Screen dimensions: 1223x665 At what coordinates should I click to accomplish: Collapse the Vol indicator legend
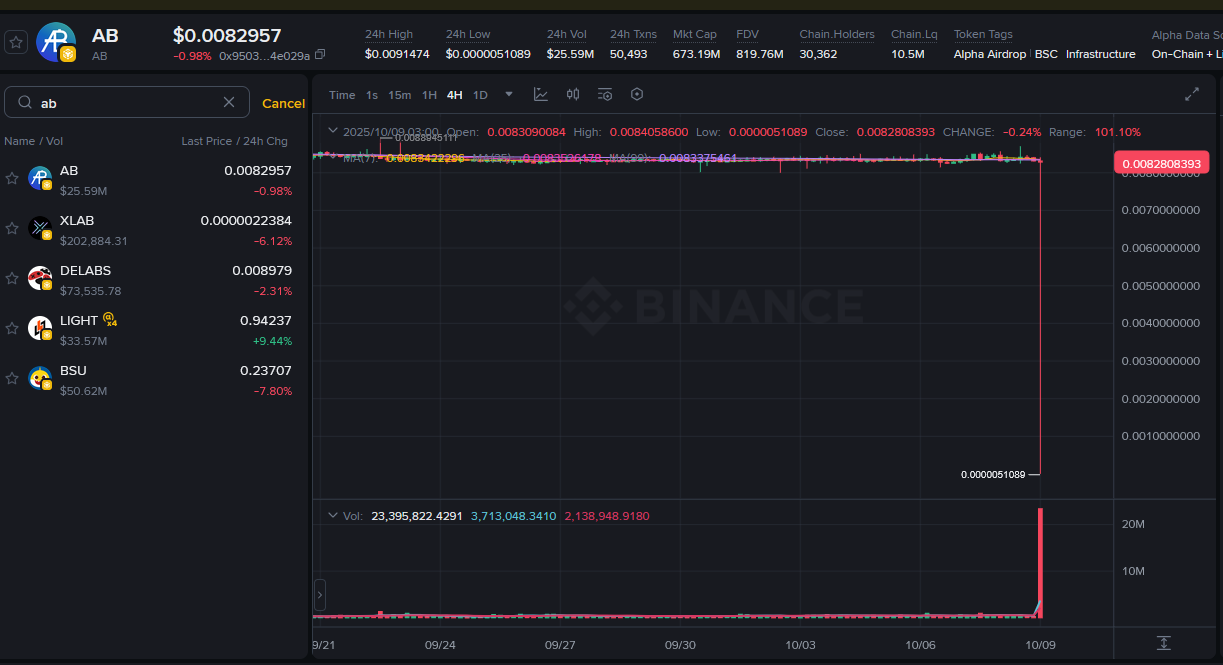point(332,516)
